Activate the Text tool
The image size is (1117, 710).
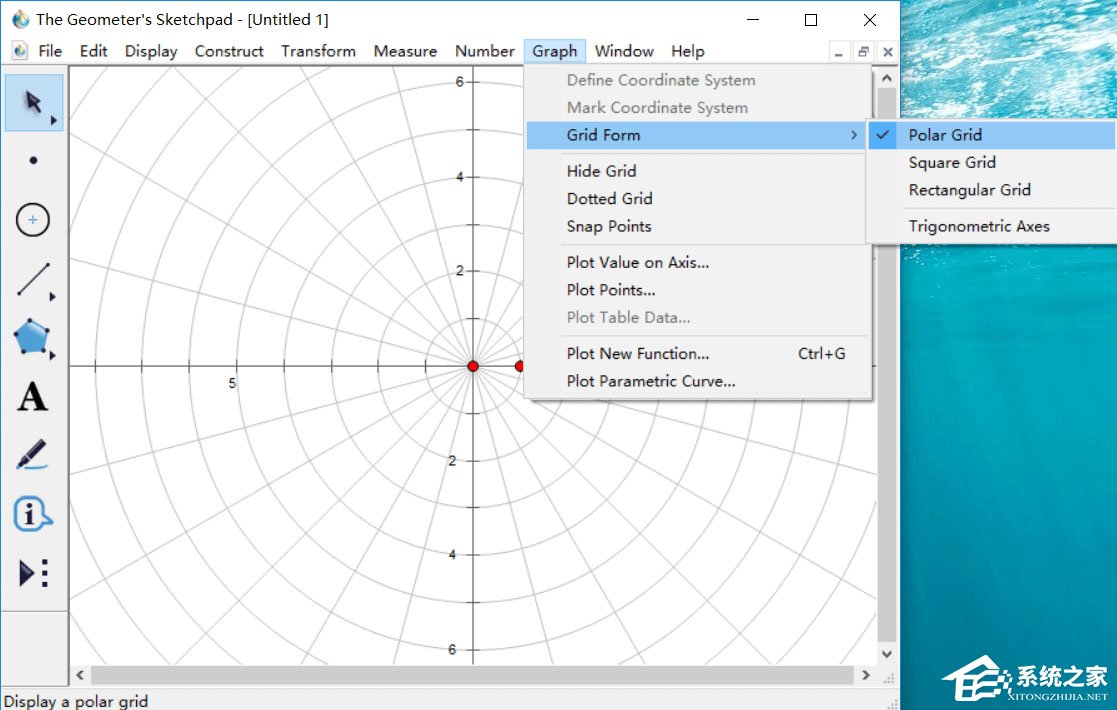(x=33, y=397)
